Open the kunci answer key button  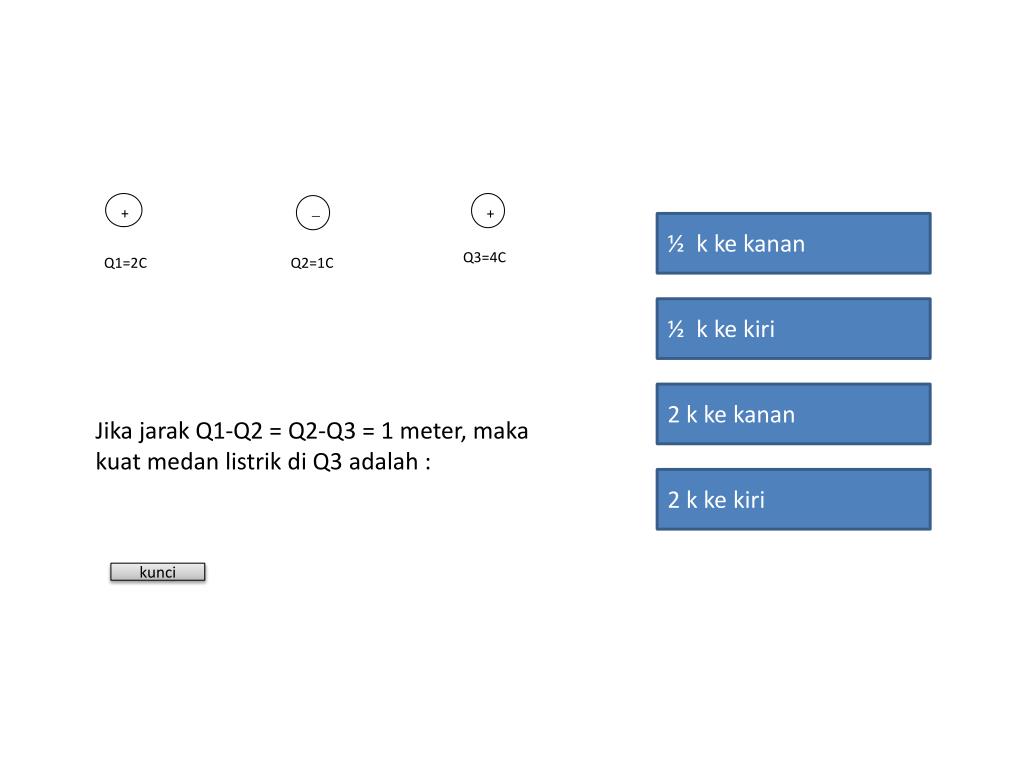(x=157, y=572)
